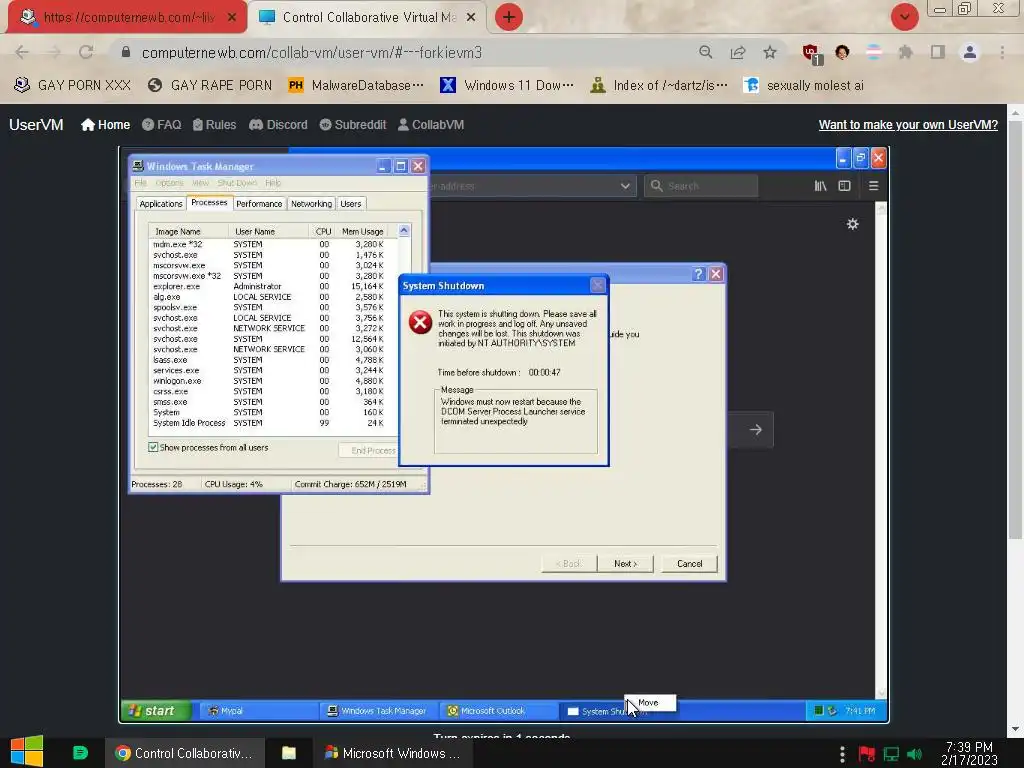Select the System Idle Process row
Viewport: 1024px width, 768px height.
(x=273, y=423)
